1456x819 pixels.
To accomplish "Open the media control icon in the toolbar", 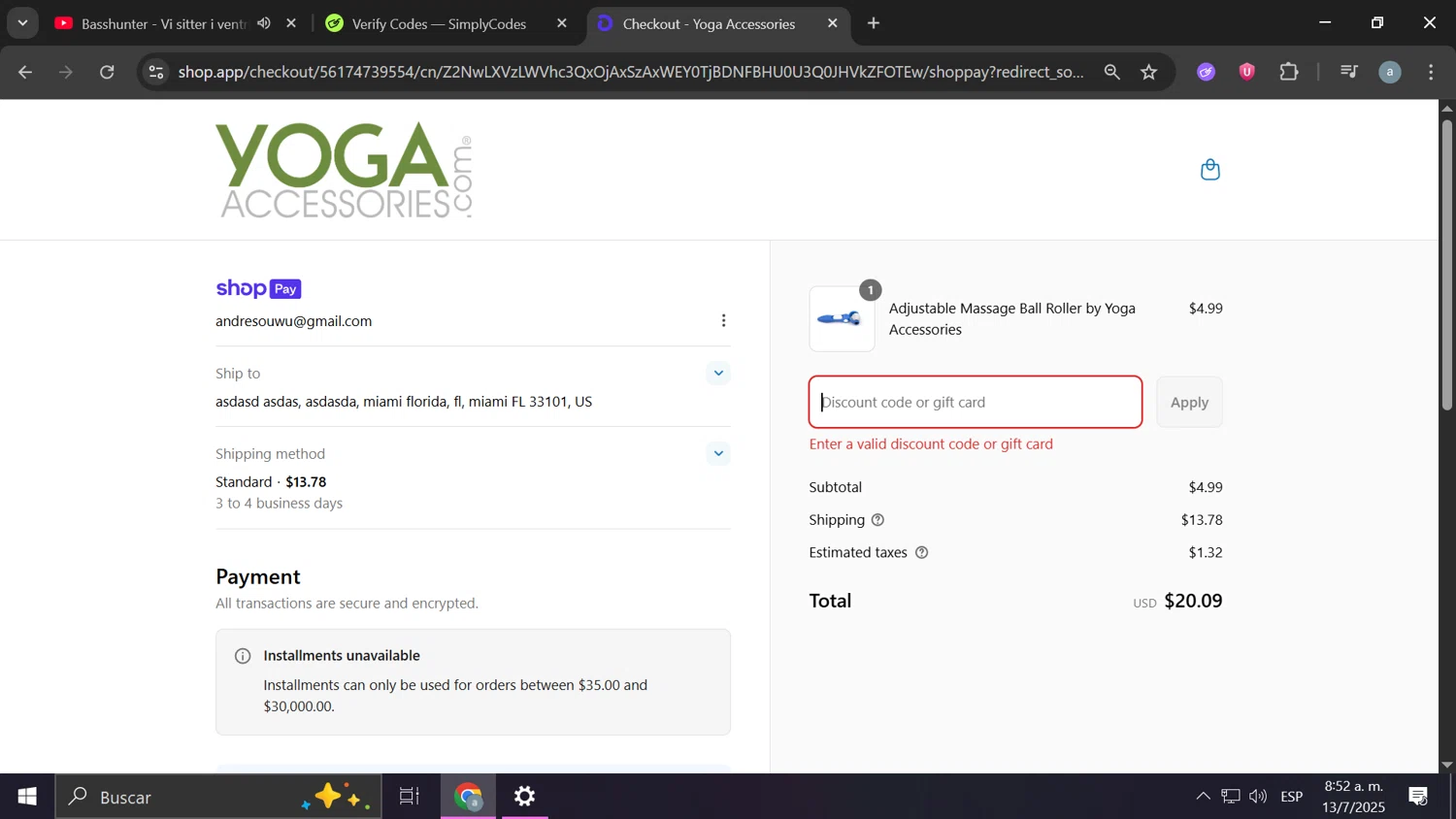I will click(x=1348, y=72).
